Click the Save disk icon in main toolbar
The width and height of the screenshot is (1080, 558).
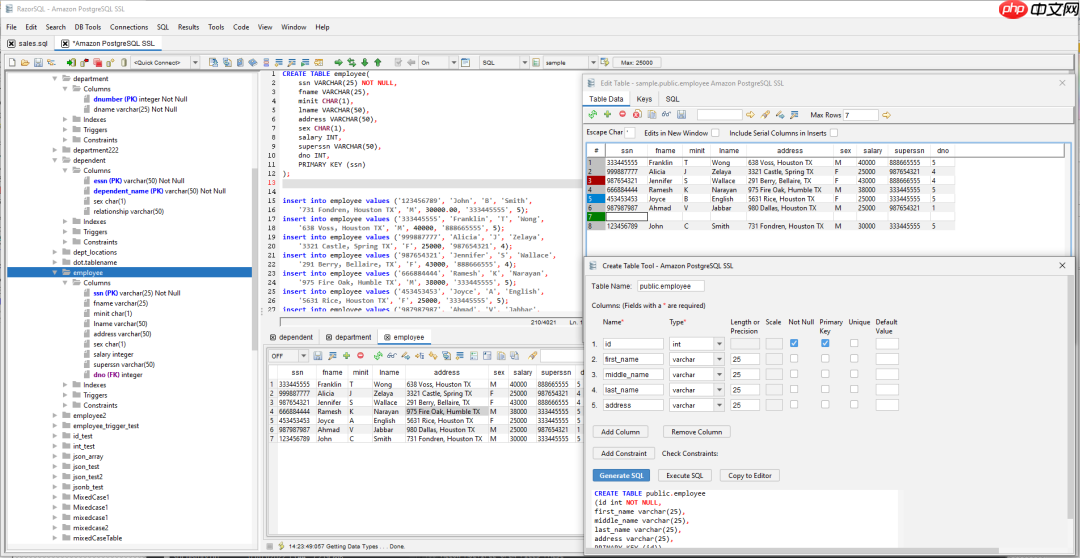[x=39, y=62]
